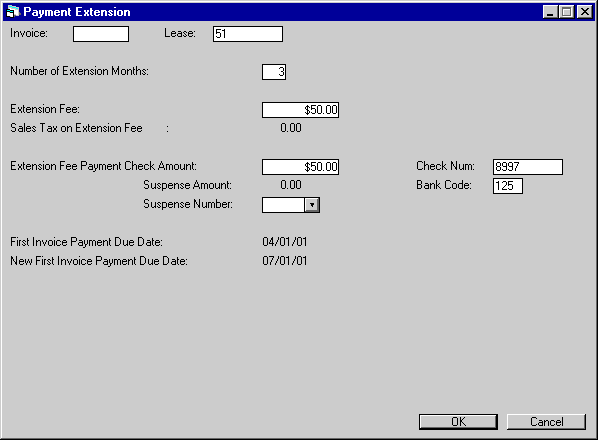
Task: Click the Payment Extension title bar text
Action: (77, 12)
